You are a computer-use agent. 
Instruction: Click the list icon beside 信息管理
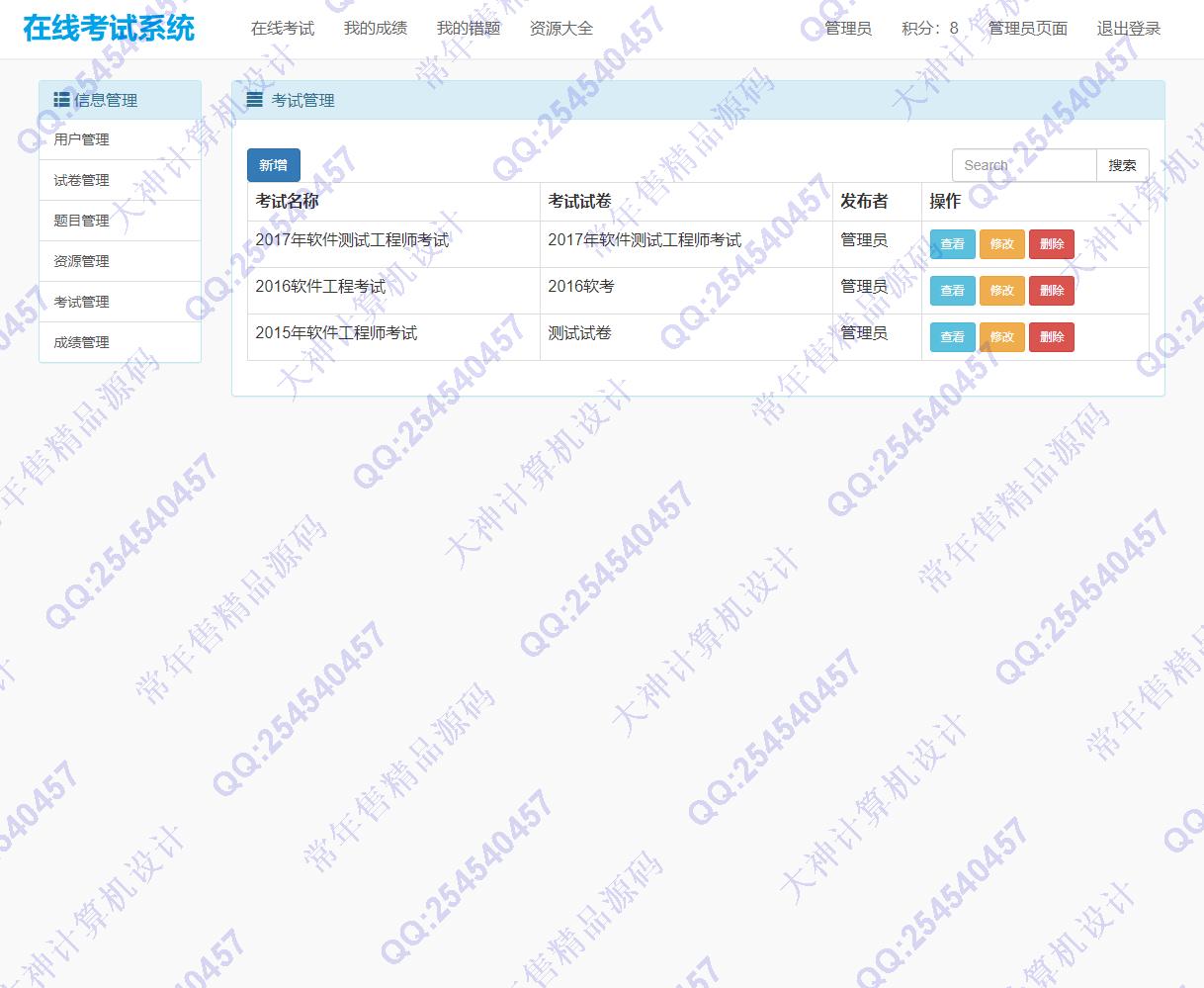point(61,100)
